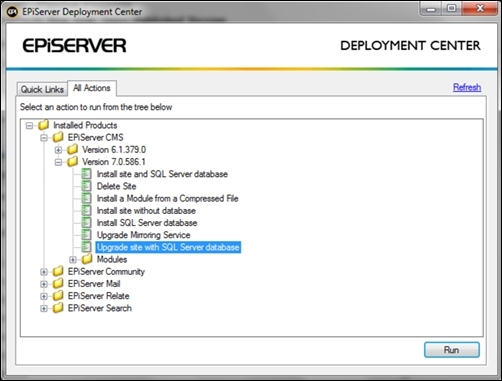Select the Modules tree label
This screenshot has height=381, width=502.
[x=112, y=259]
